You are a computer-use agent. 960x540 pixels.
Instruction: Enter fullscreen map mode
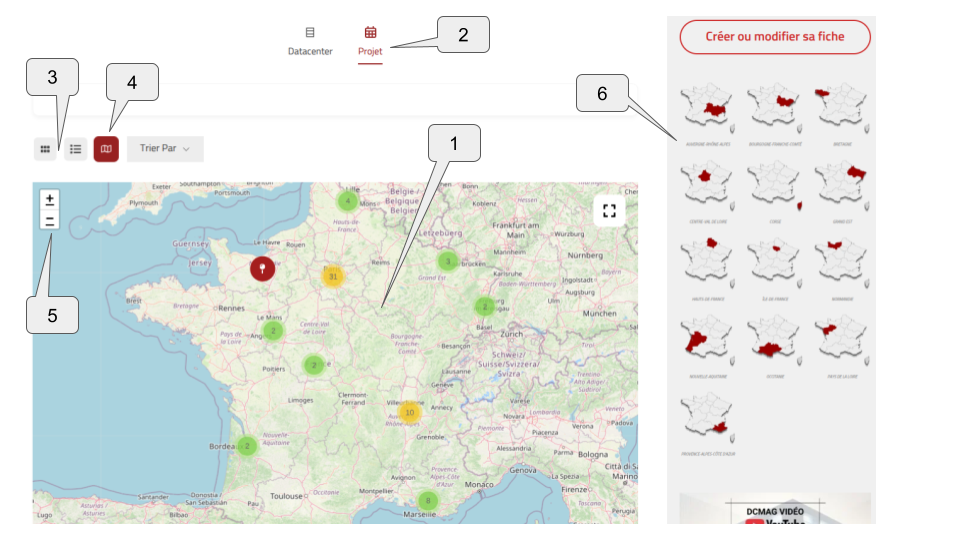(x=609, y=211)
